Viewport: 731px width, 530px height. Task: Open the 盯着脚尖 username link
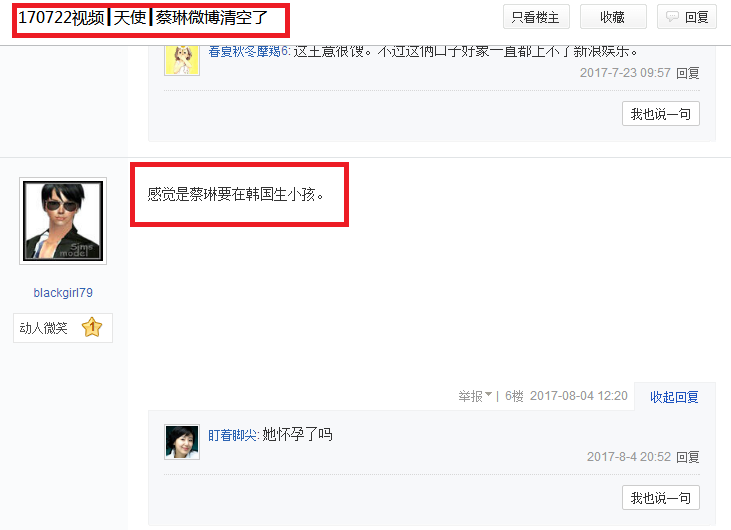[233, 435]
